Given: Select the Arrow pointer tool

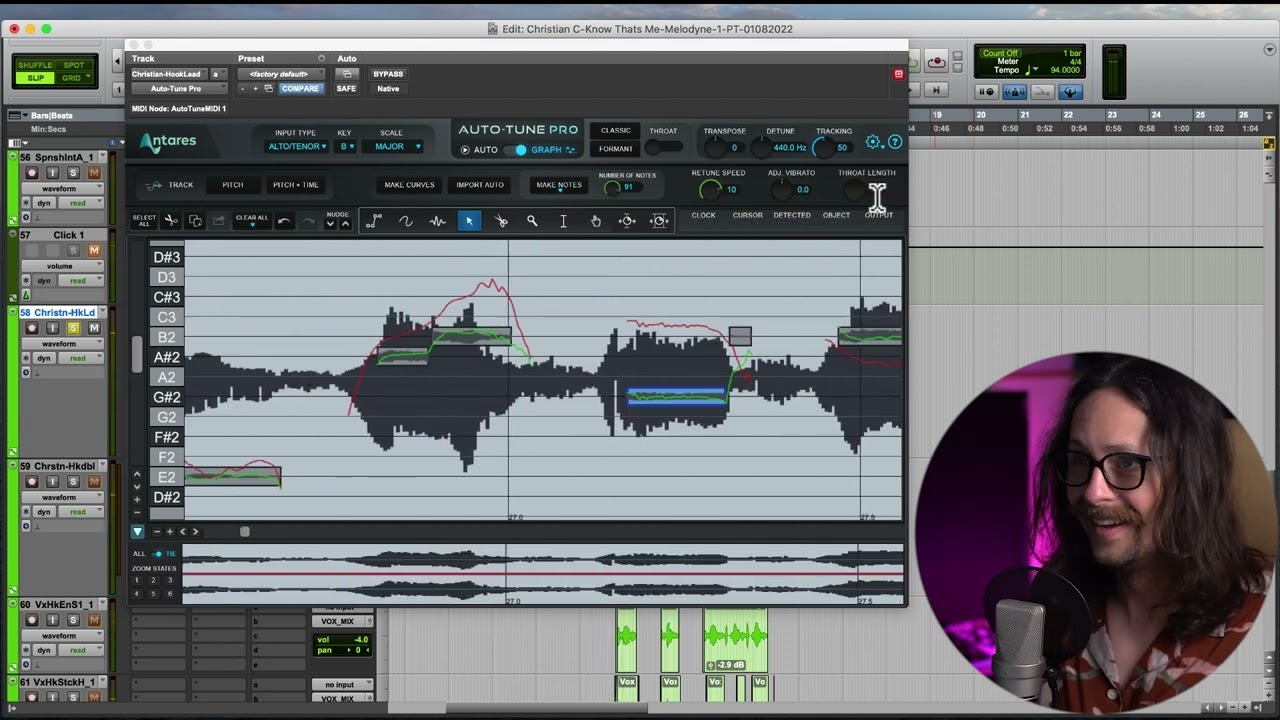Looking at the screenshot, I should pos(469,221).
